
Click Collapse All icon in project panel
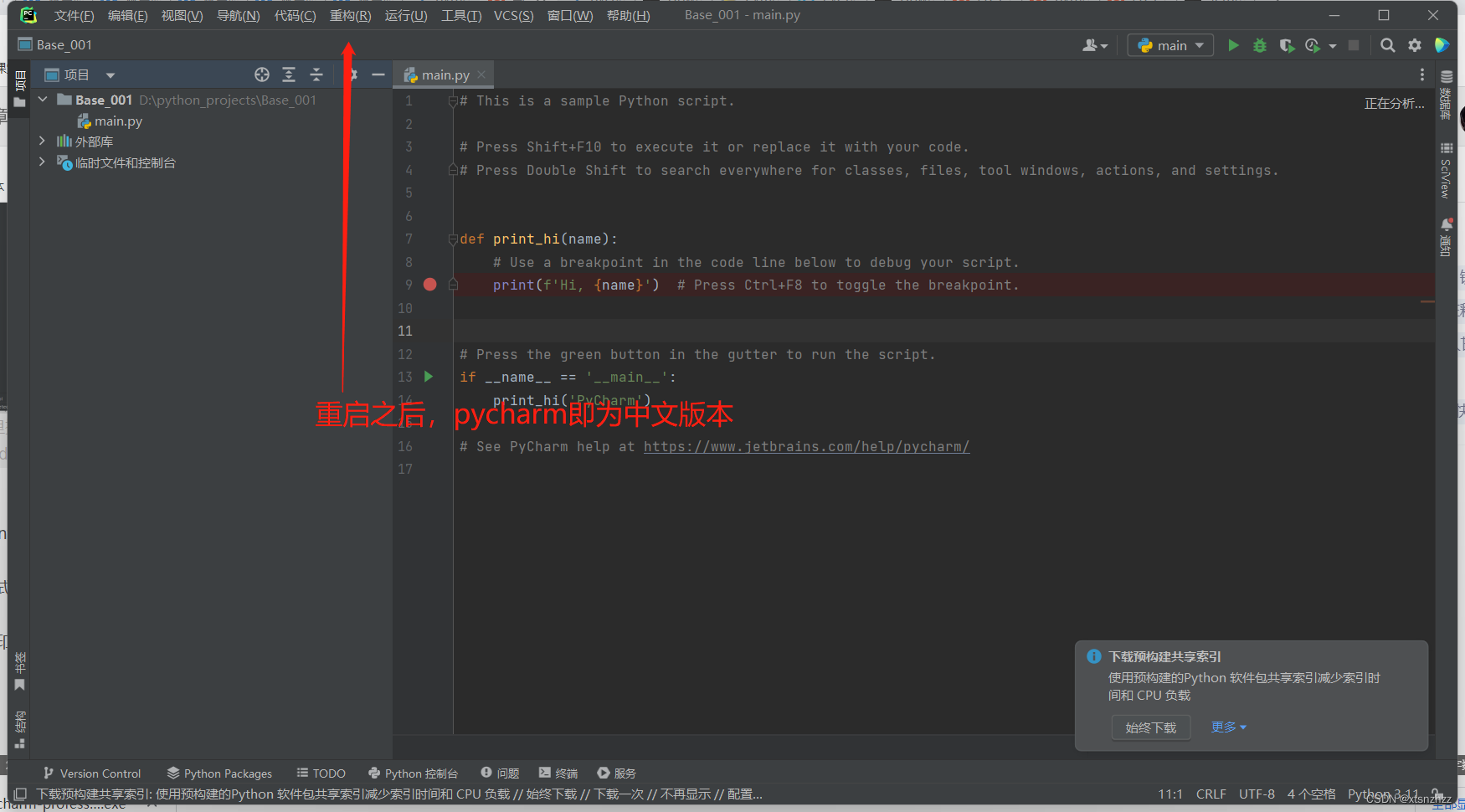click(316, 75)
